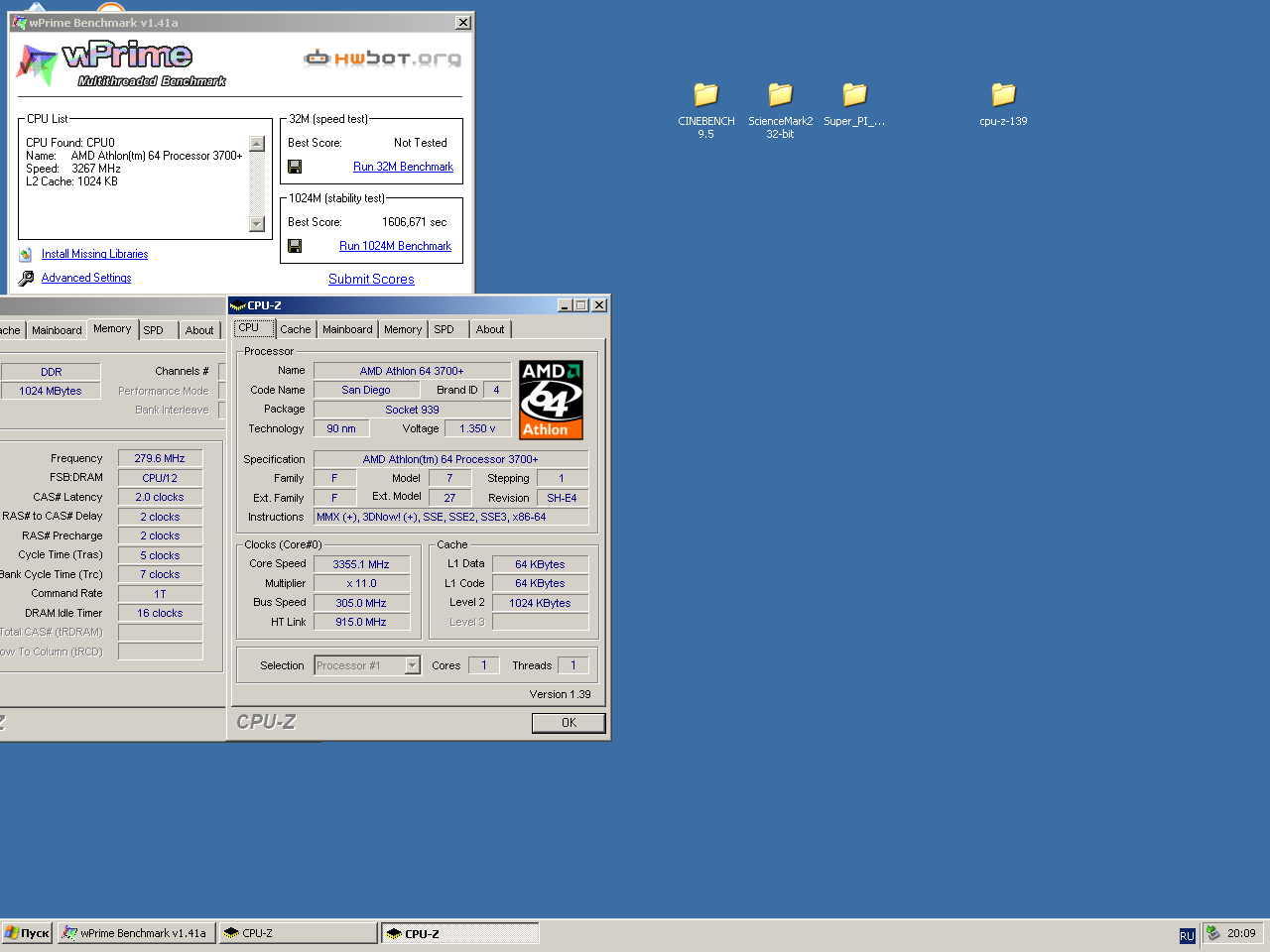This screenshot has width=1270, height=952.
Task: Click the Command Rate 1T field
Action: coord(160,594)
